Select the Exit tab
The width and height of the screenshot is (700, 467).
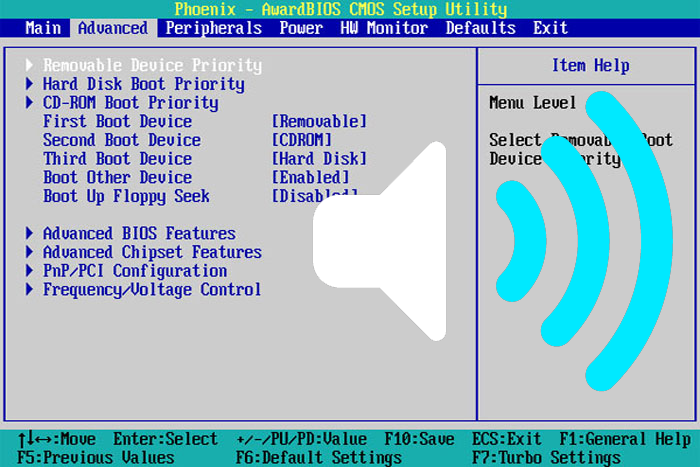[x=550, y=28]
